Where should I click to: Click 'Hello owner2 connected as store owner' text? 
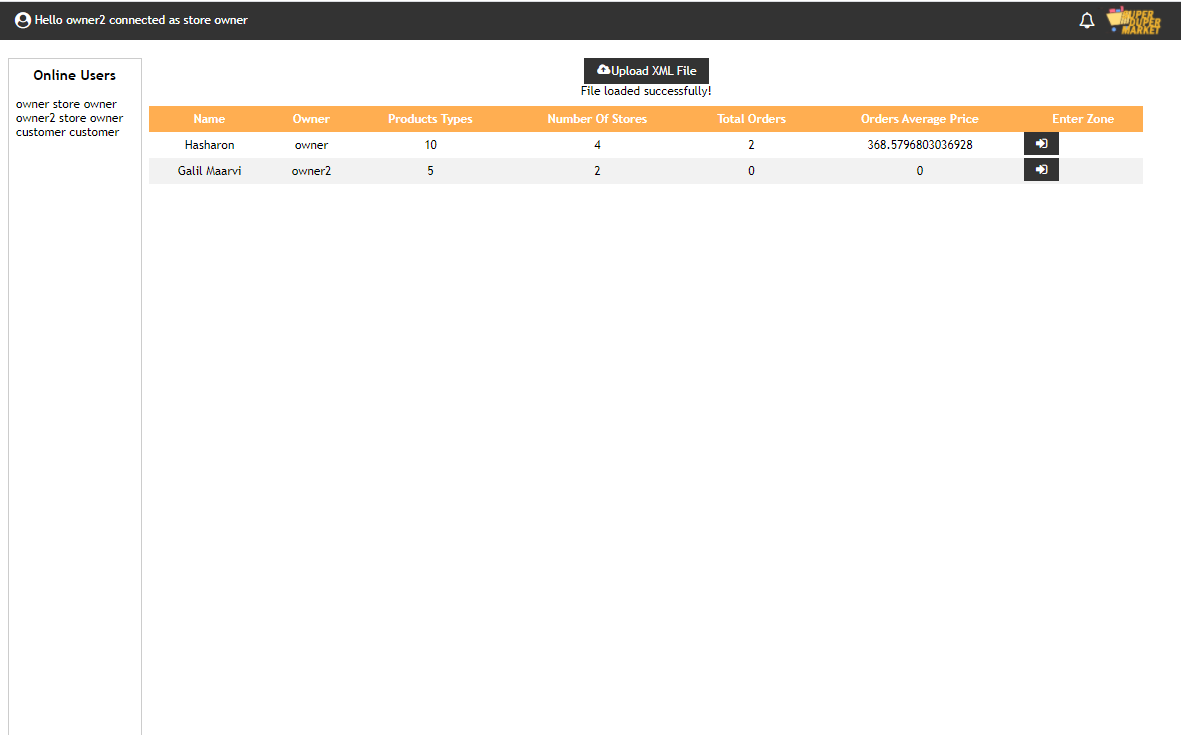pos(141,20)
